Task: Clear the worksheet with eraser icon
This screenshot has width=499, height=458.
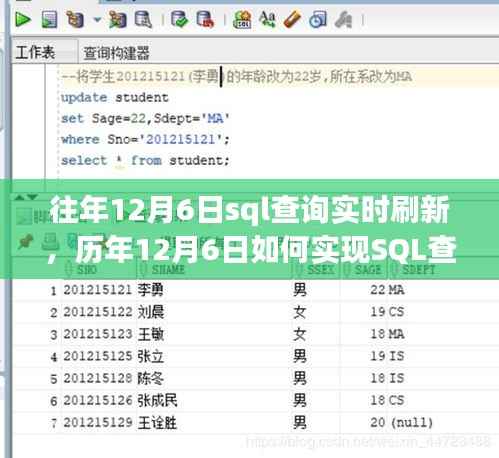Action: coord(292,19)
